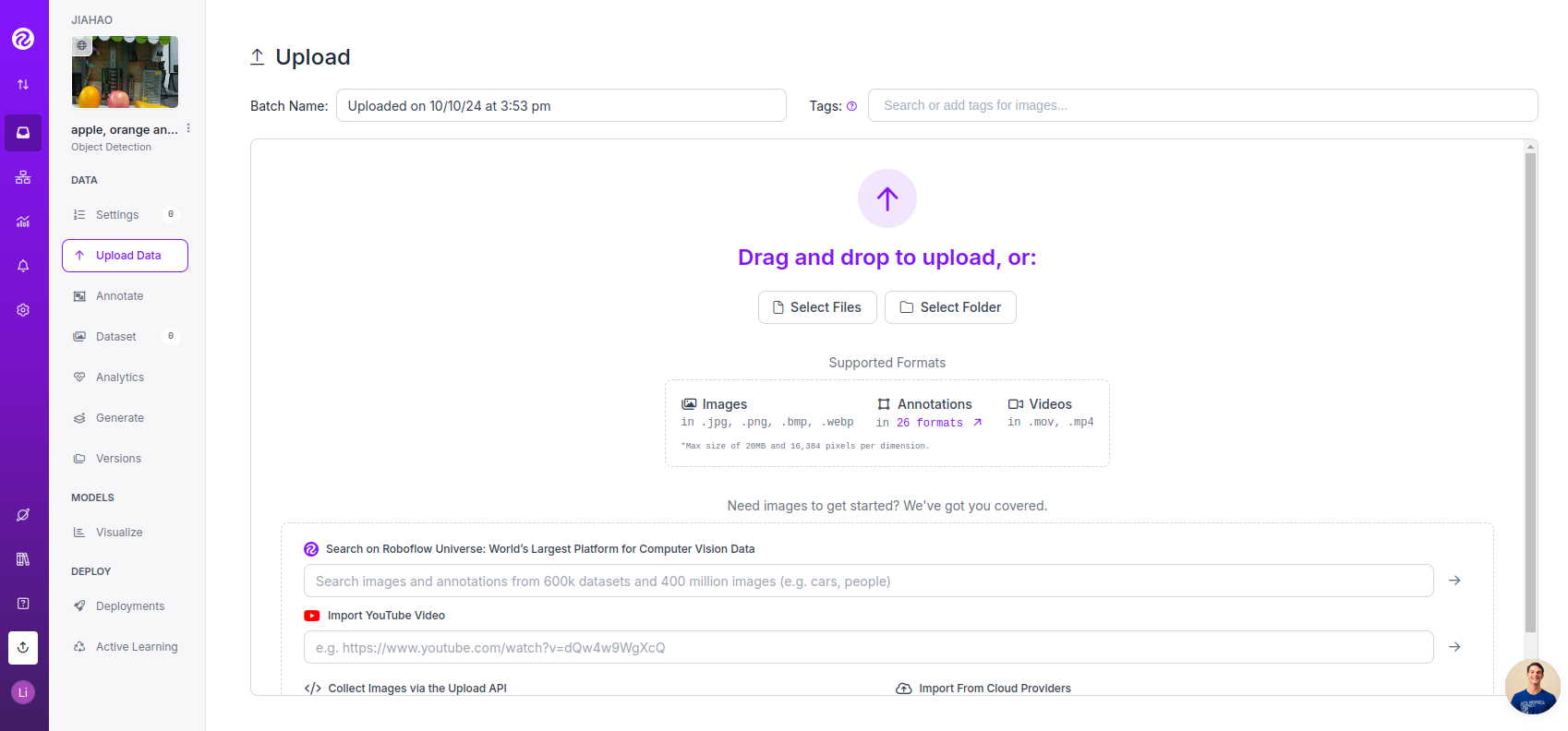The image size is (1568, 731).
Task: Open the Universe planet icon
Action: coord(23,515)
